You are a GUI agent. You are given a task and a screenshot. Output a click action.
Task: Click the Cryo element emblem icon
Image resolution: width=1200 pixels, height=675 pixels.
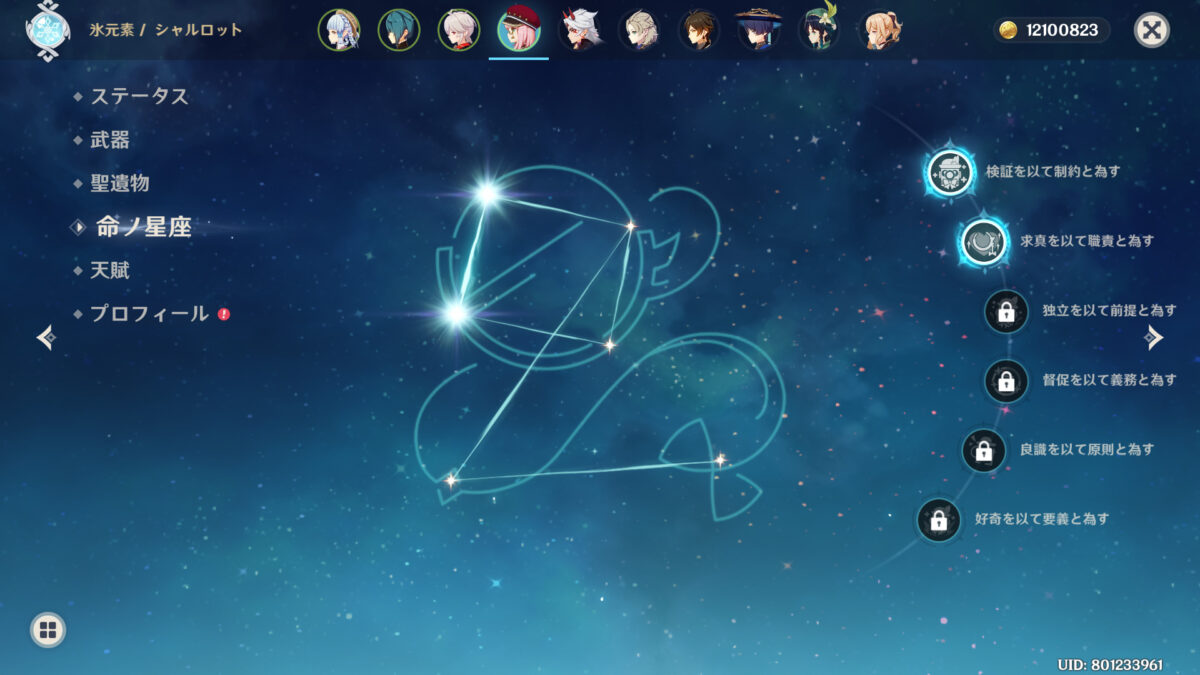tap(48, 30)
